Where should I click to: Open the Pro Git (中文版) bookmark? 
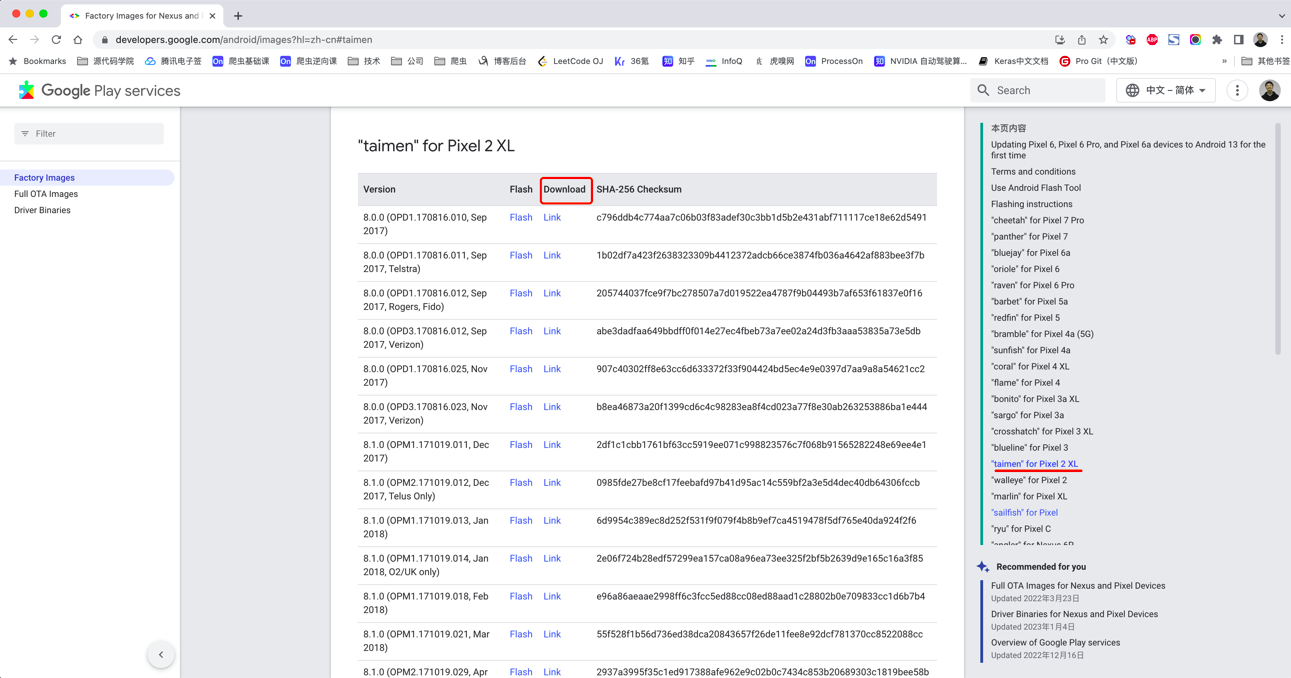(1098, 61)
